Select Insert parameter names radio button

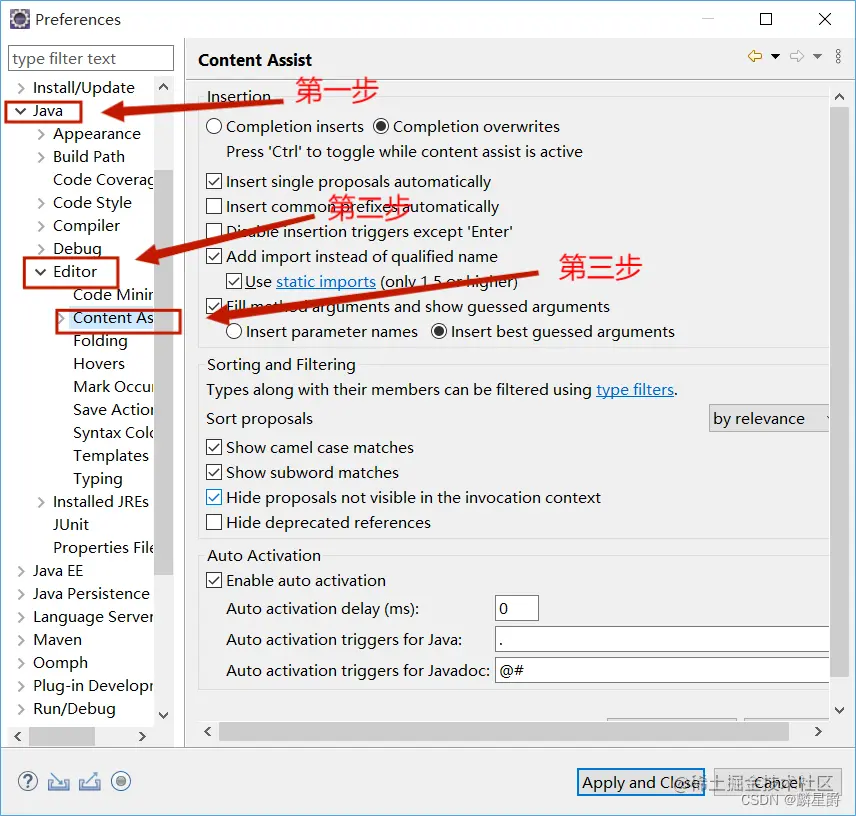[234, 331]
